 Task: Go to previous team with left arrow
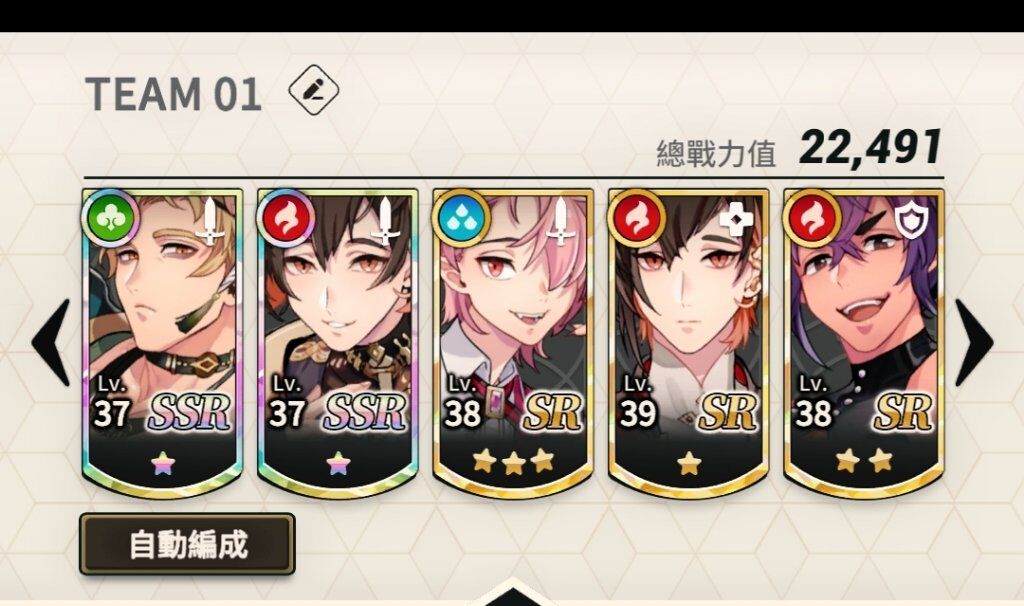52,342
